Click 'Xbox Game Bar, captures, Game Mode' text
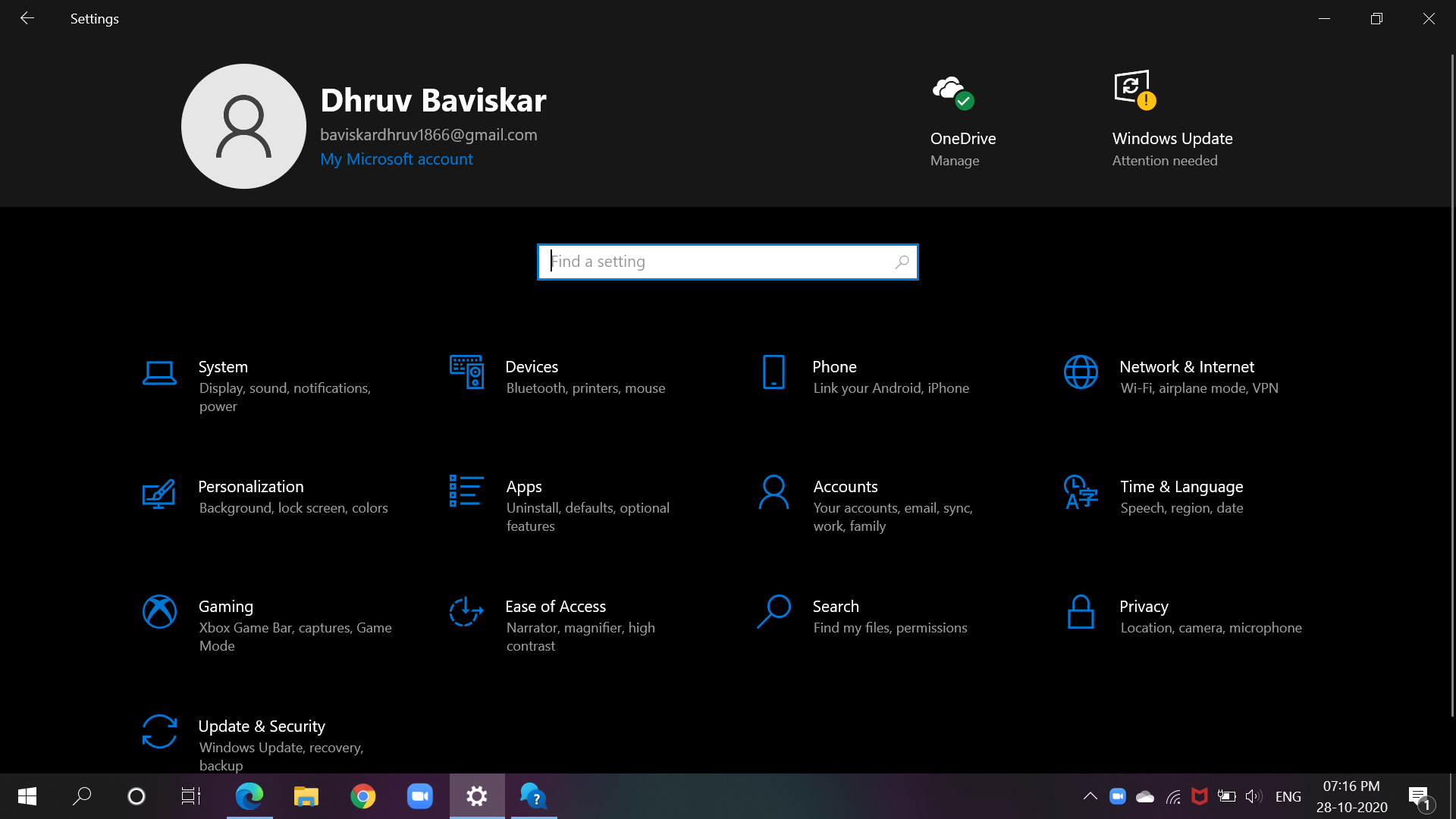 pyautogui.click(x=296, y=636)
